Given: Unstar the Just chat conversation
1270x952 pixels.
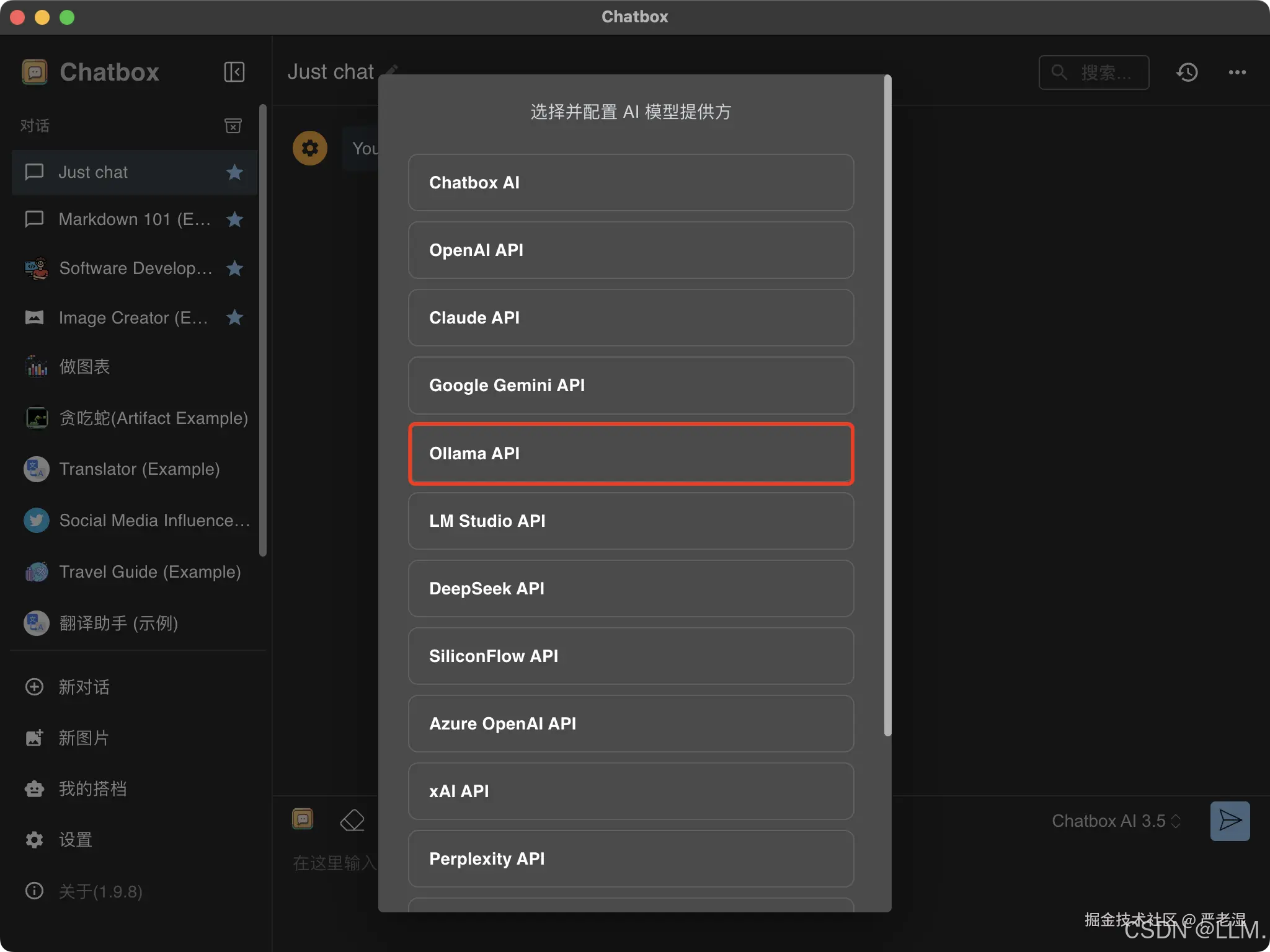Looking at the screenshot, I should [234, 172].
